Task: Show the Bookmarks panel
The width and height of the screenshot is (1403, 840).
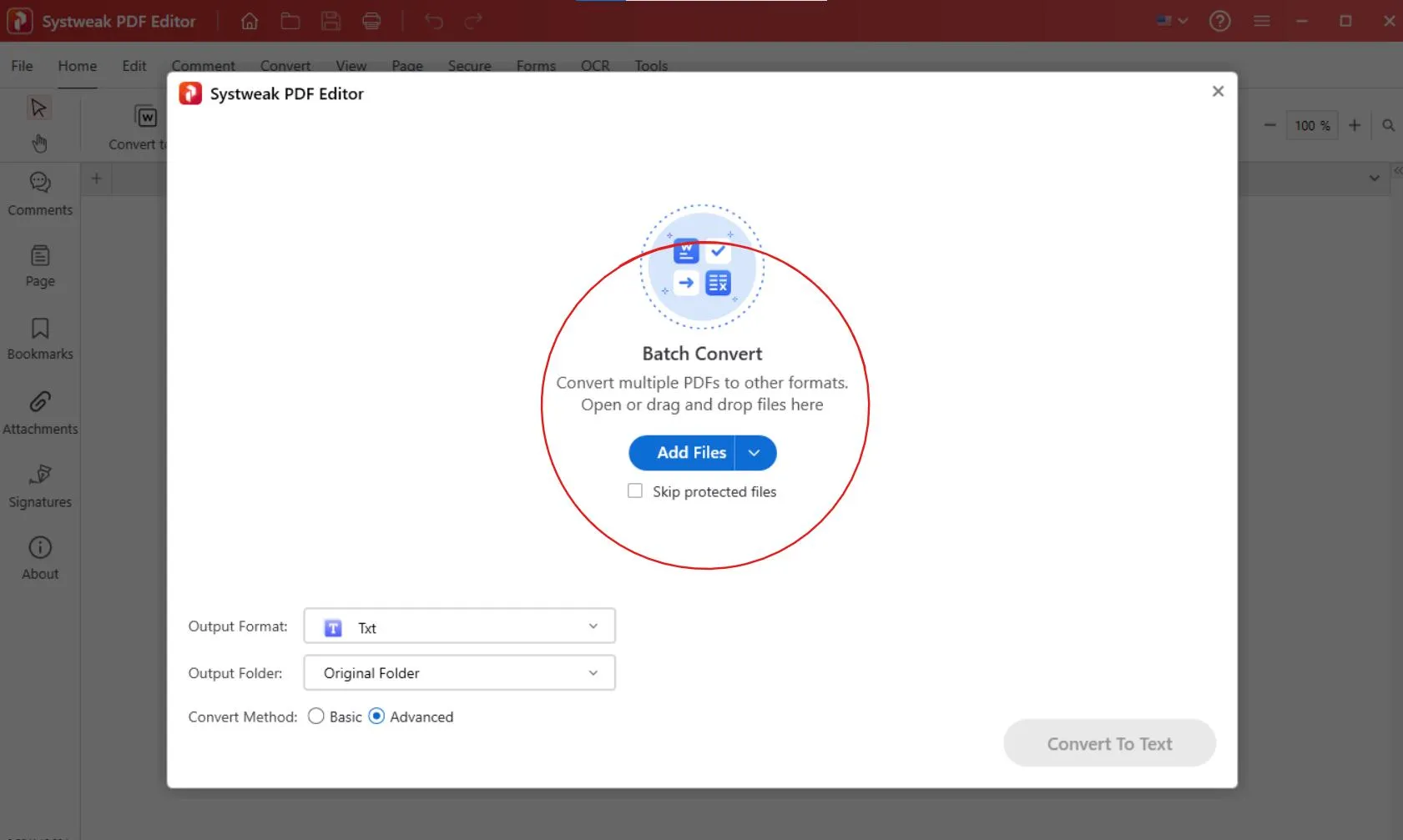Action: [x=40, y=338]
